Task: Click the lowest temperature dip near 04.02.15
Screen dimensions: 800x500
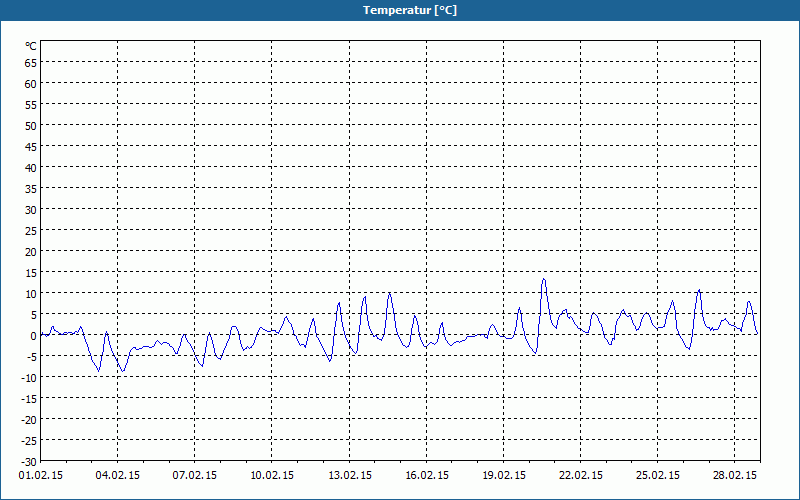Action: coord(123,371)
